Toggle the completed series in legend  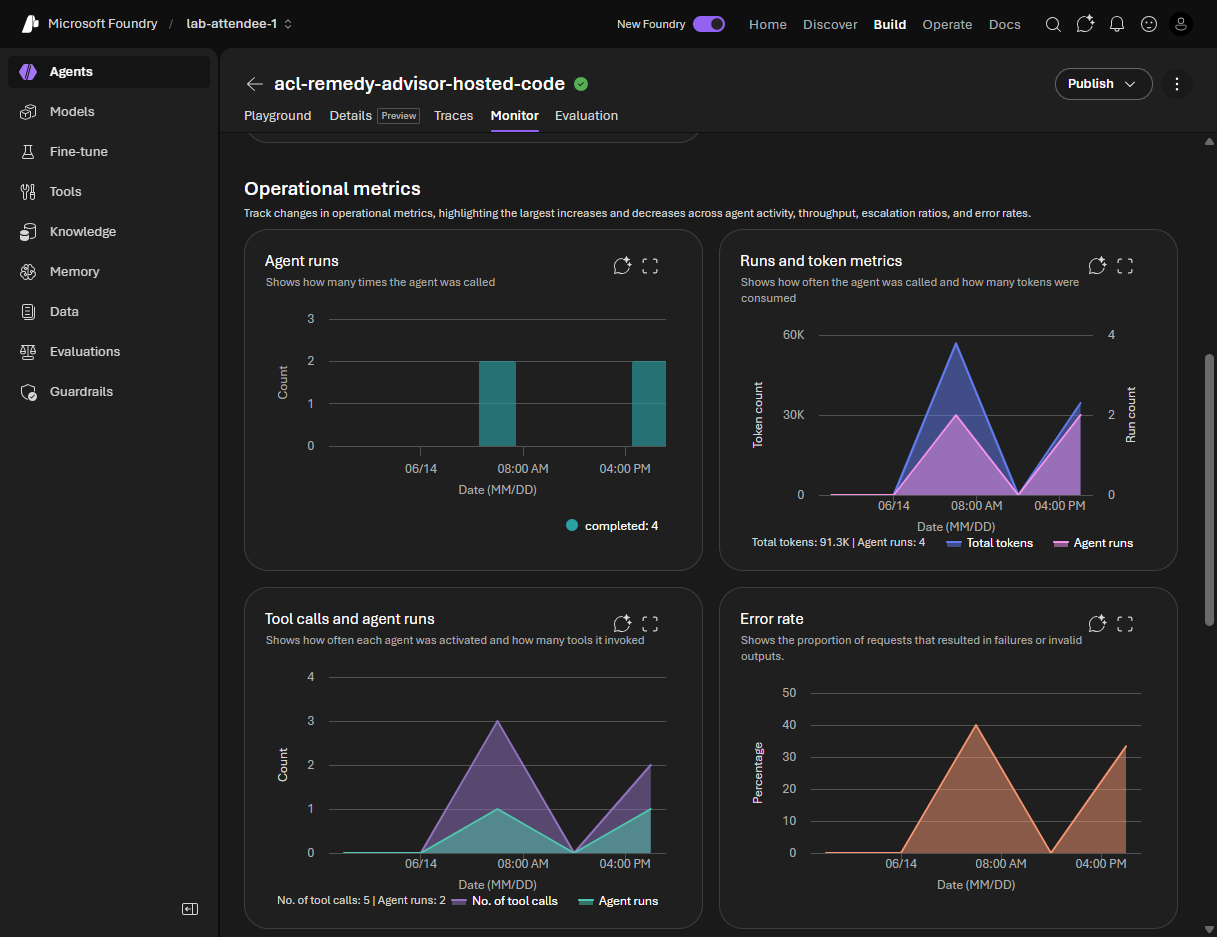[x=612, y=525]
